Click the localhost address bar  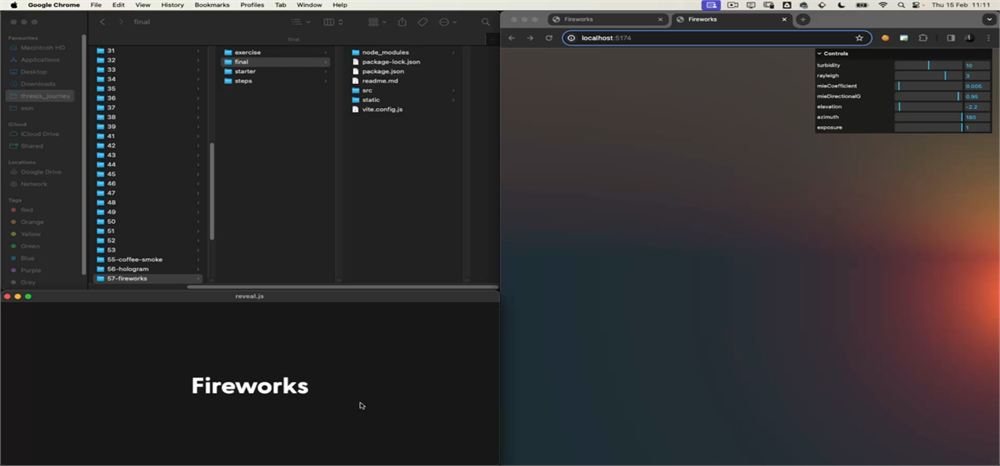(x=717, y=38)
